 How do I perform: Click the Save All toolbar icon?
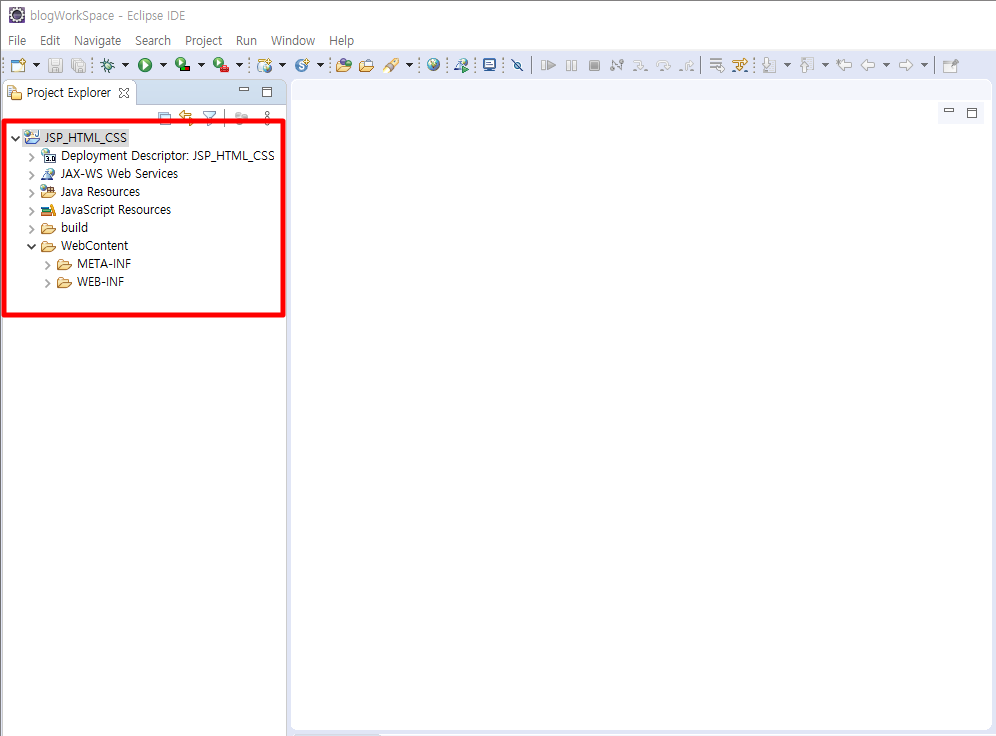(x=78, y=65)
